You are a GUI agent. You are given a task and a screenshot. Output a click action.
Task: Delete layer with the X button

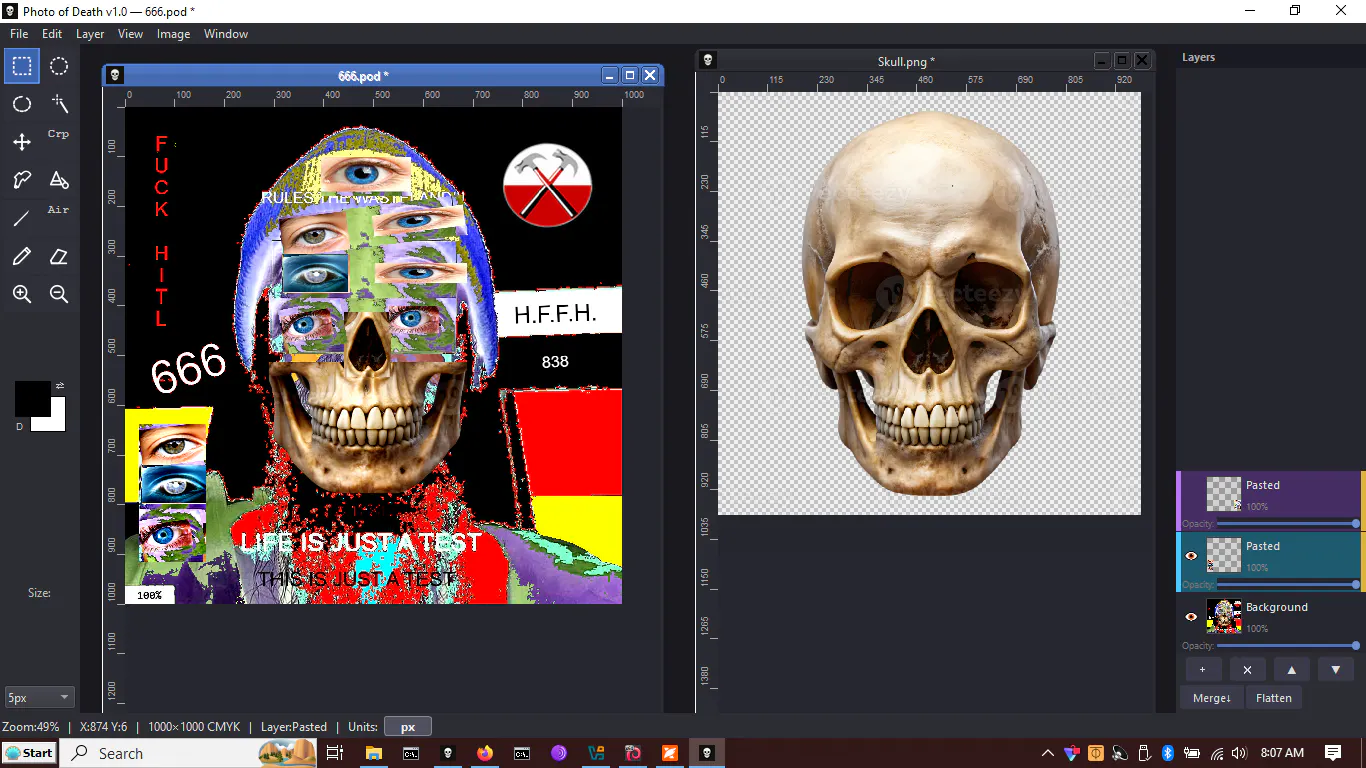pos(1247,670)
